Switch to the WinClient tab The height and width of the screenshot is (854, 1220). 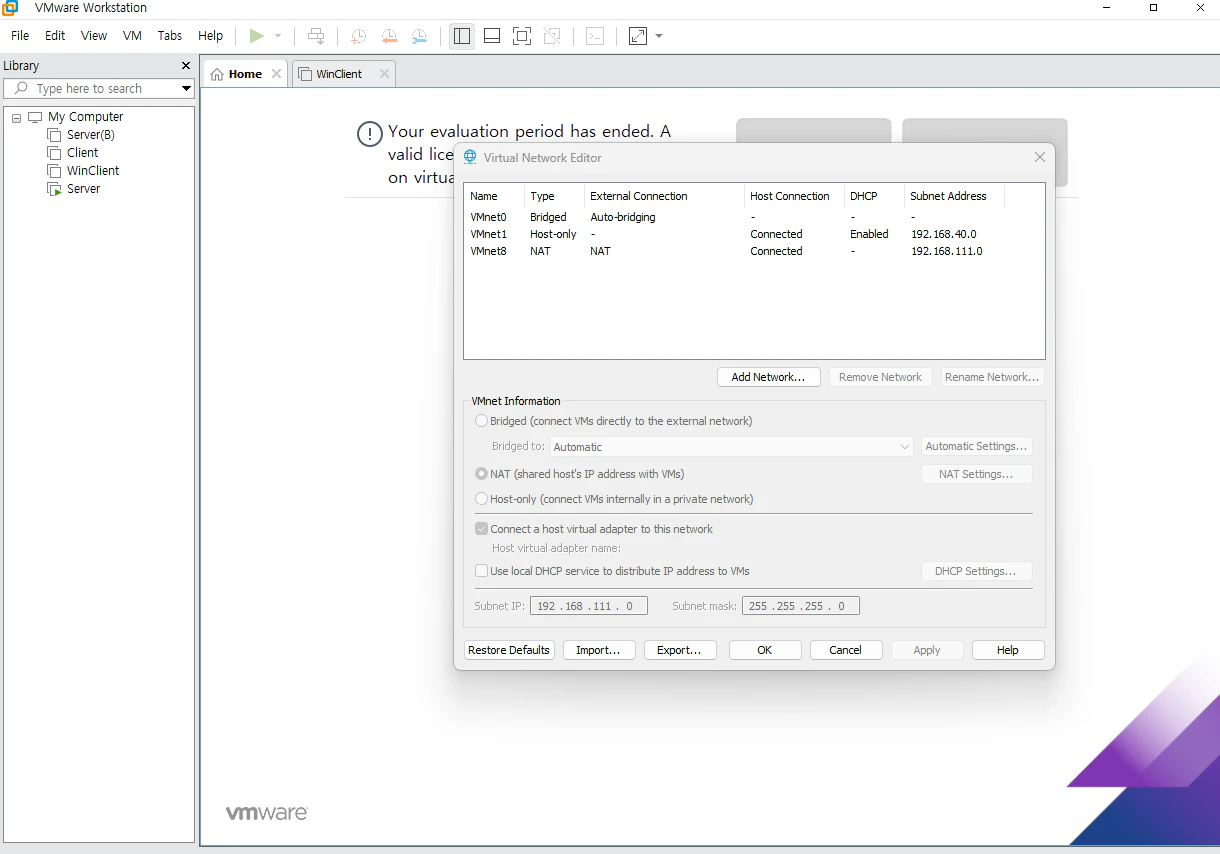point(339,74)
